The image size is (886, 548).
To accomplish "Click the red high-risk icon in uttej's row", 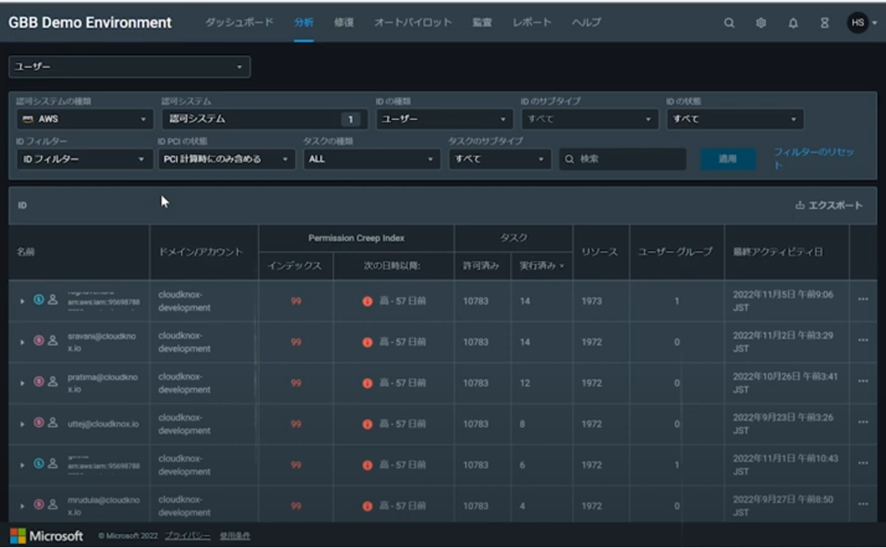I will click(367, 424).
